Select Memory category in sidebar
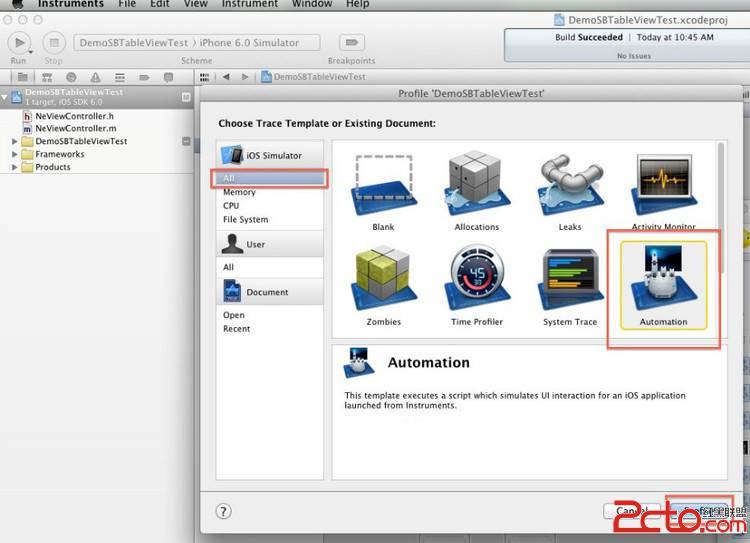The height and width of the screenshot is (543, 750). (239, 192)
